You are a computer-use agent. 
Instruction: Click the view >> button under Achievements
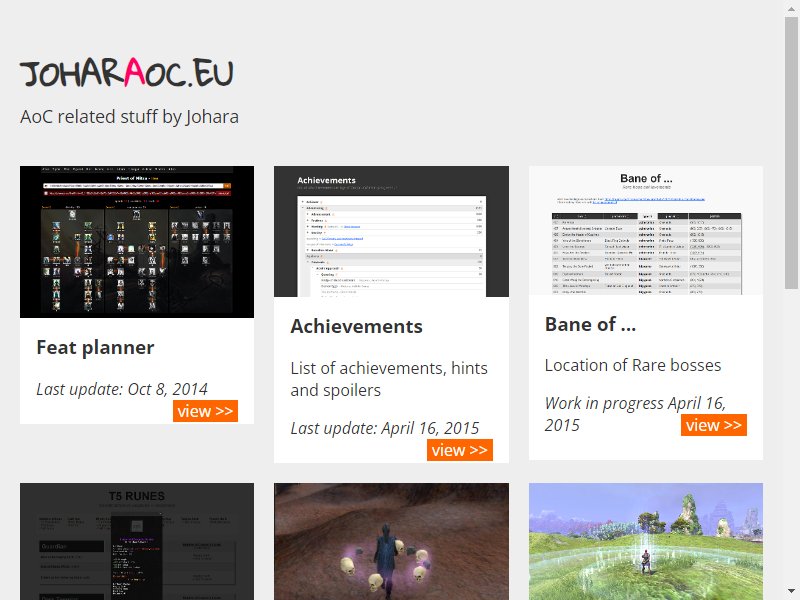[460, 450]
